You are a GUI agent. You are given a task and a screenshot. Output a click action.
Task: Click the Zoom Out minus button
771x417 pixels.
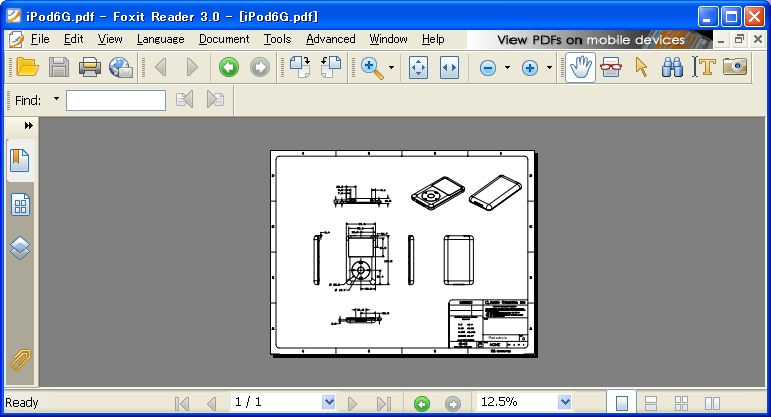(x=488, y=68)
